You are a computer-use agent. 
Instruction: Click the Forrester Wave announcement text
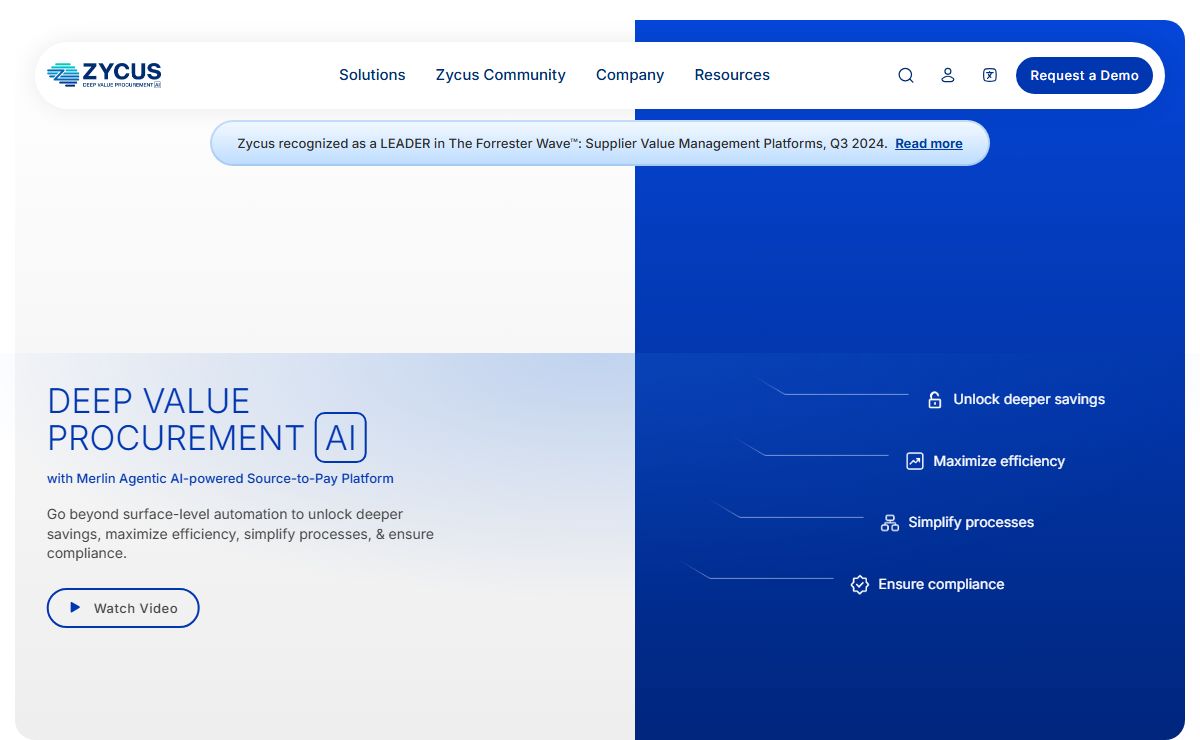562,144
